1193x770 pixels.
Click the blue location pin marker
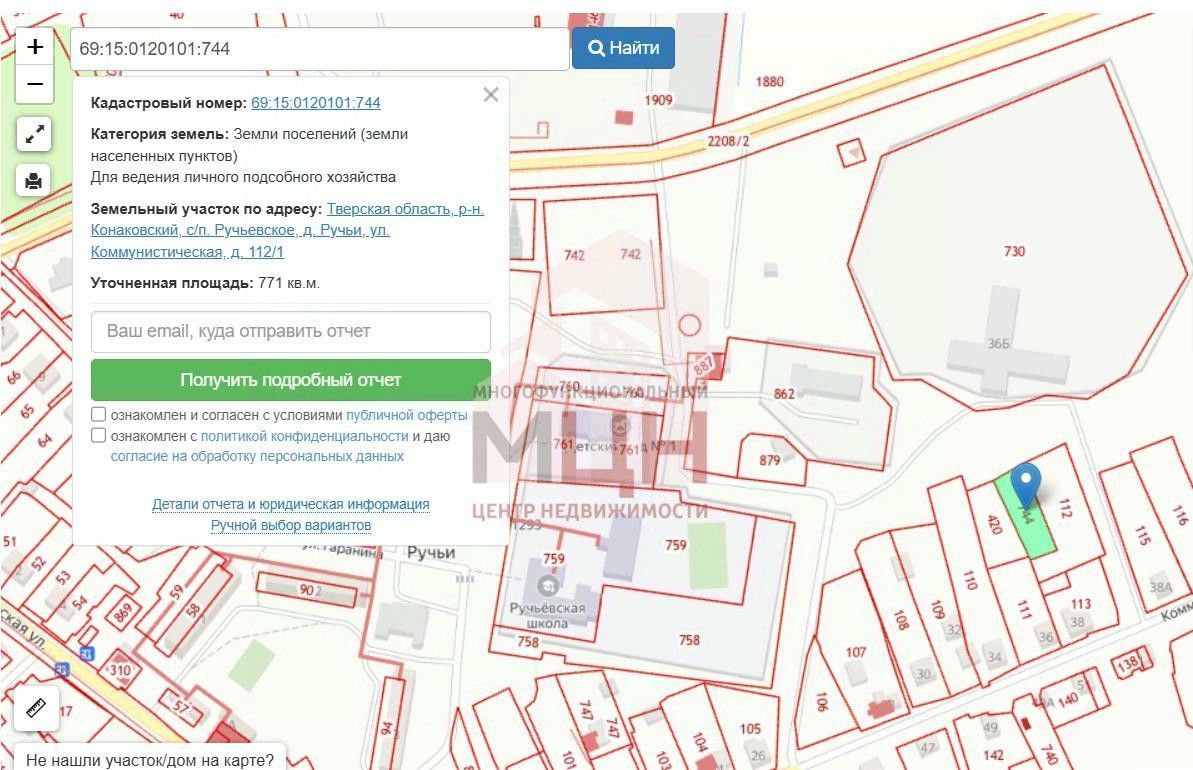click(1026, 485)
